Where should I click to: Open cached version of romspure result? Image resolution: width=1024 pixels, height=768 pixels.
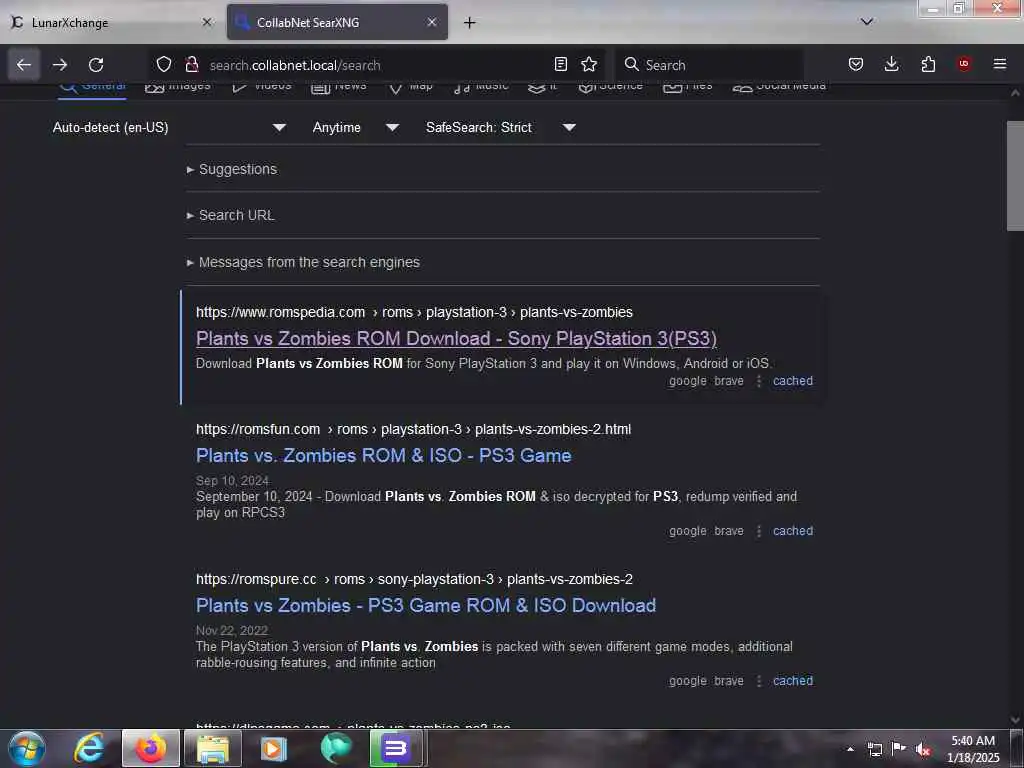point(793,680)
